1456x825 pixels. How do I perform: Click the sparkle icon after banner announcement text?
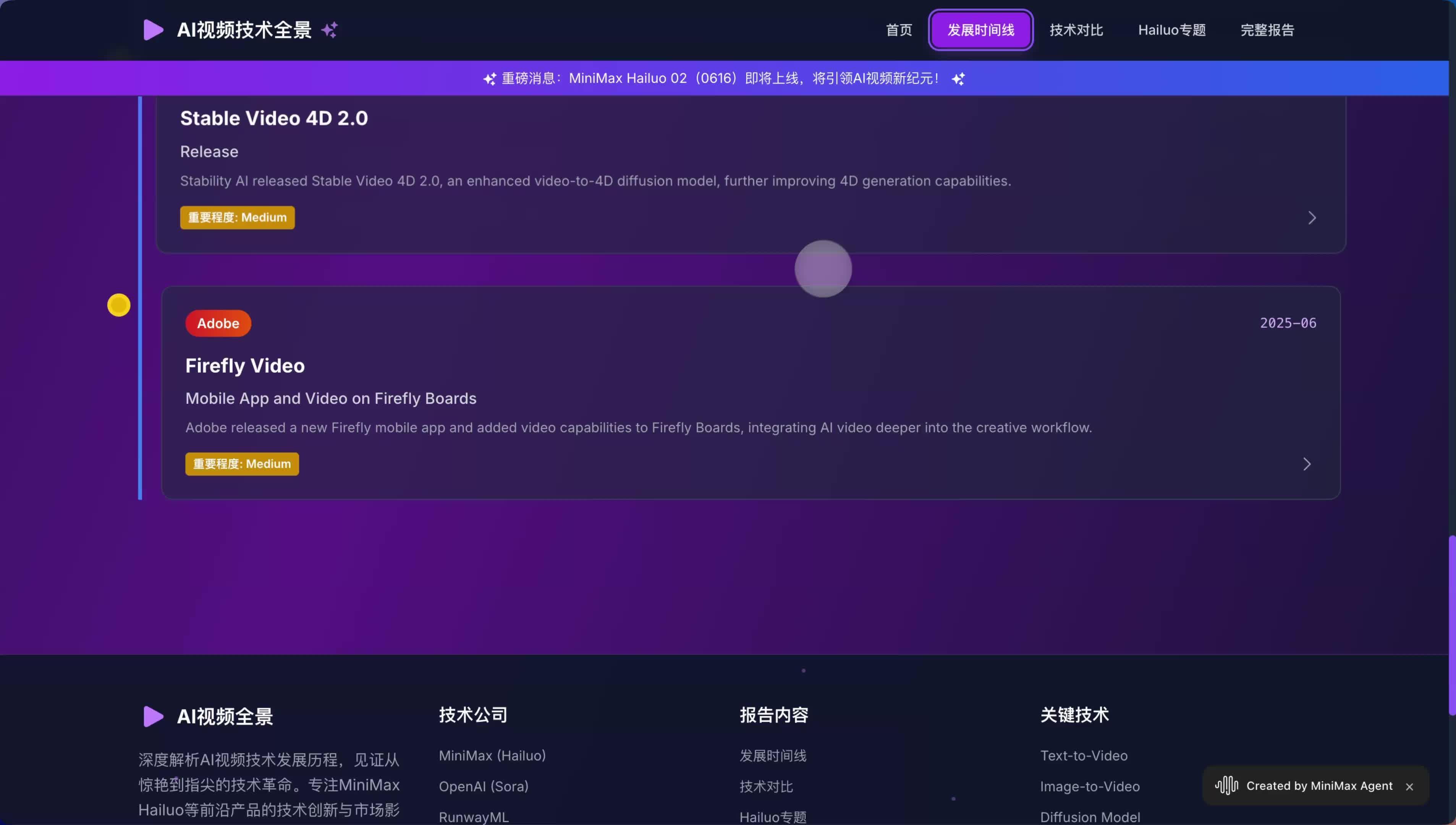pos(958,79)
